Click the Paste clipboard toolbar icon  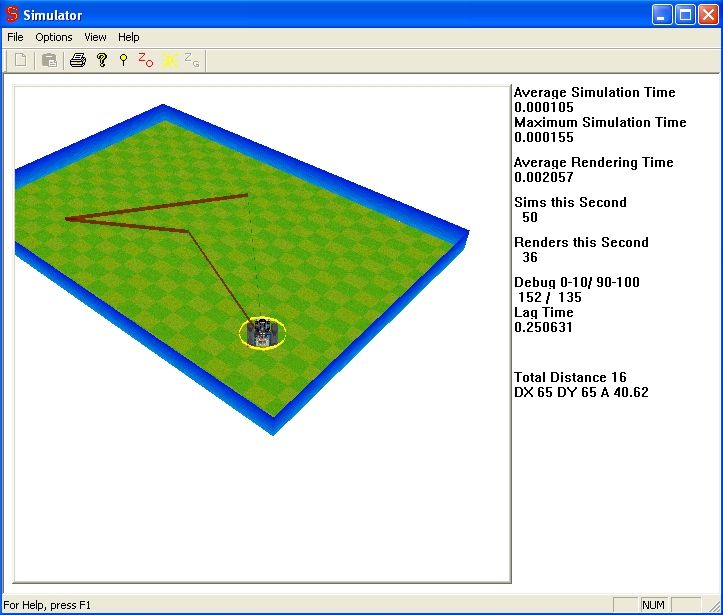[48, 61]
